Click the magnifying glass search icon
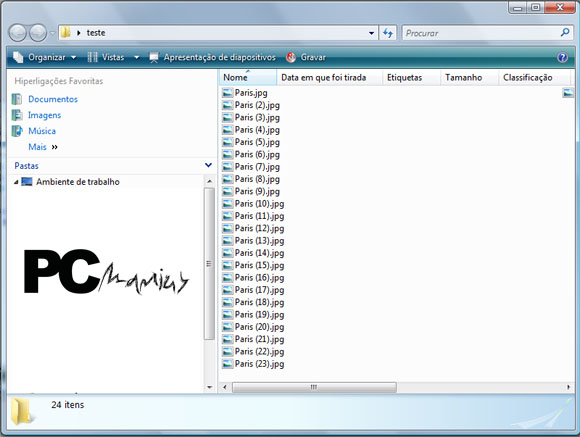Image resolution: width=580 pixels, height=437 pixels. (565, 33)
